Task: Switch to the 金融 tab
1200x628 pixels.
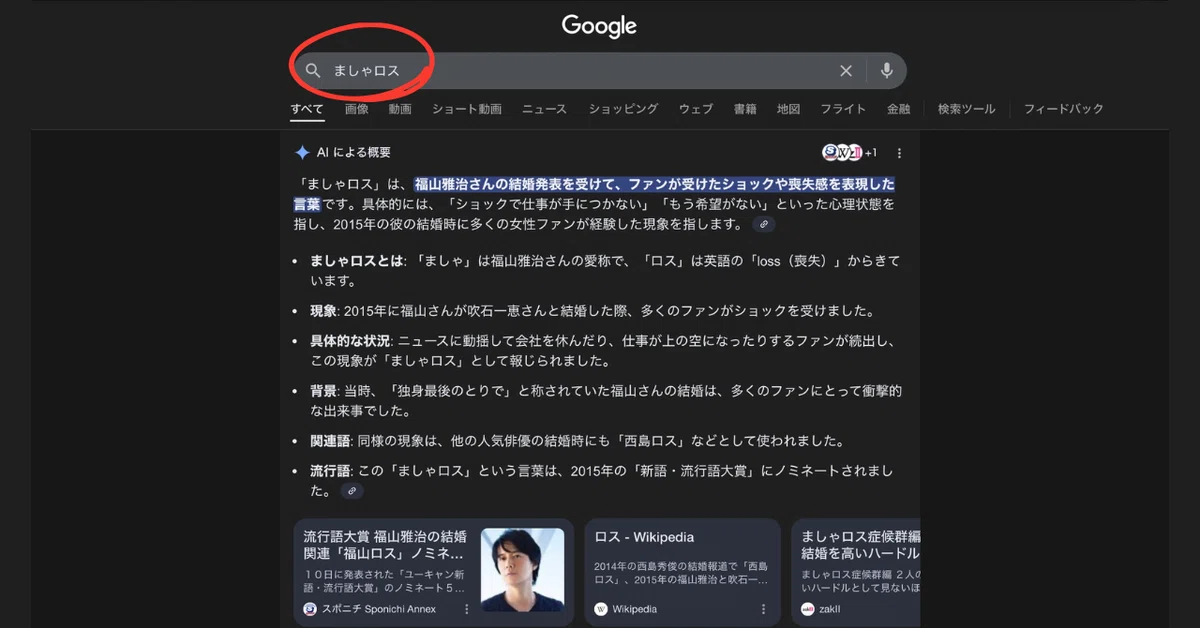Action: pos(898,109)
